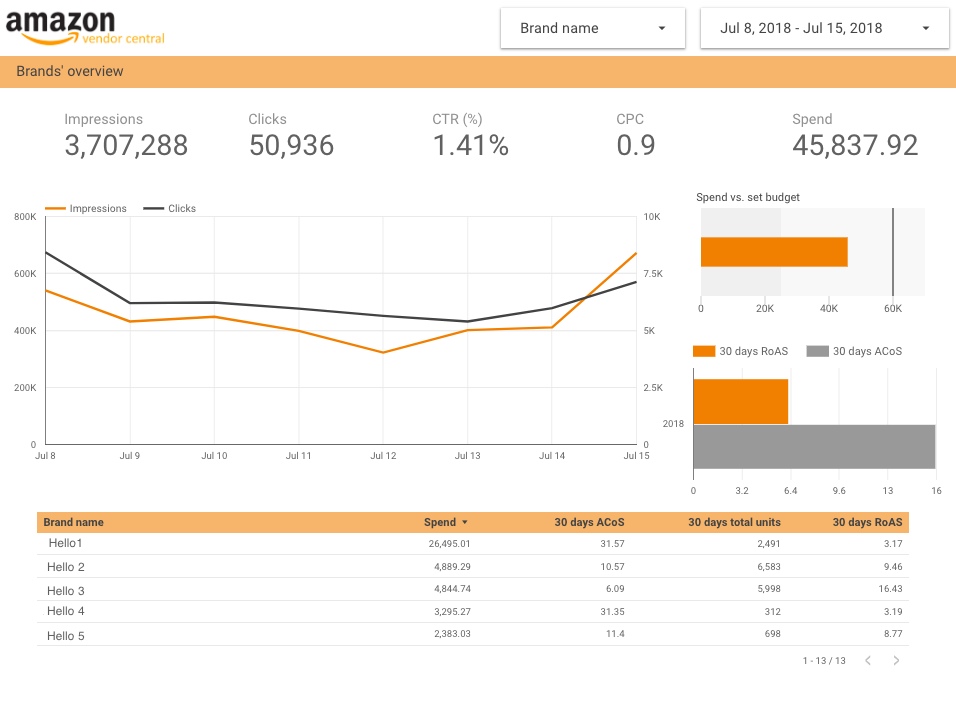
Task: Go to previous table page arrow
Action: tap(868, 660)
